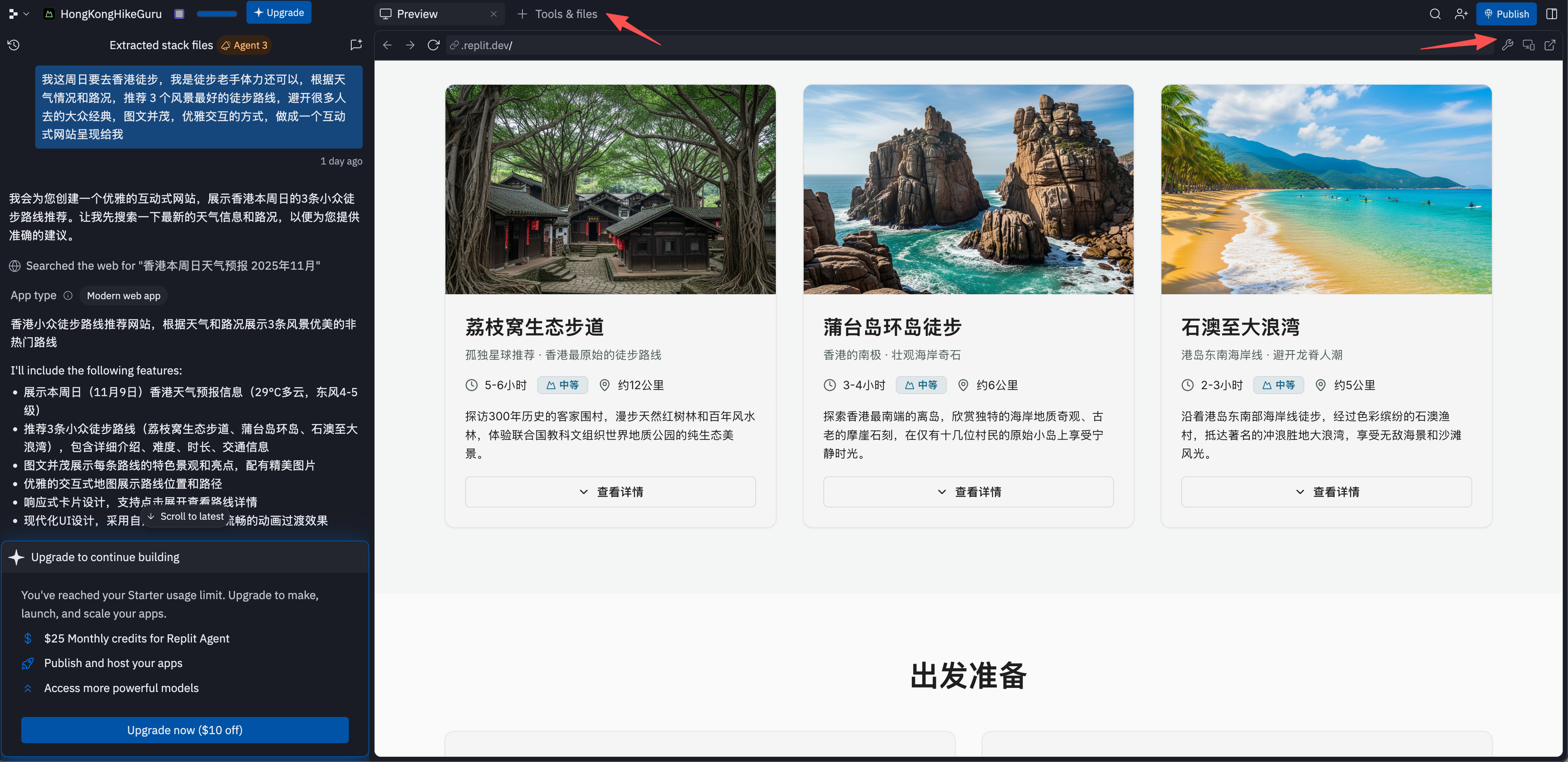Open the chat history clock icon

[14, 45]
